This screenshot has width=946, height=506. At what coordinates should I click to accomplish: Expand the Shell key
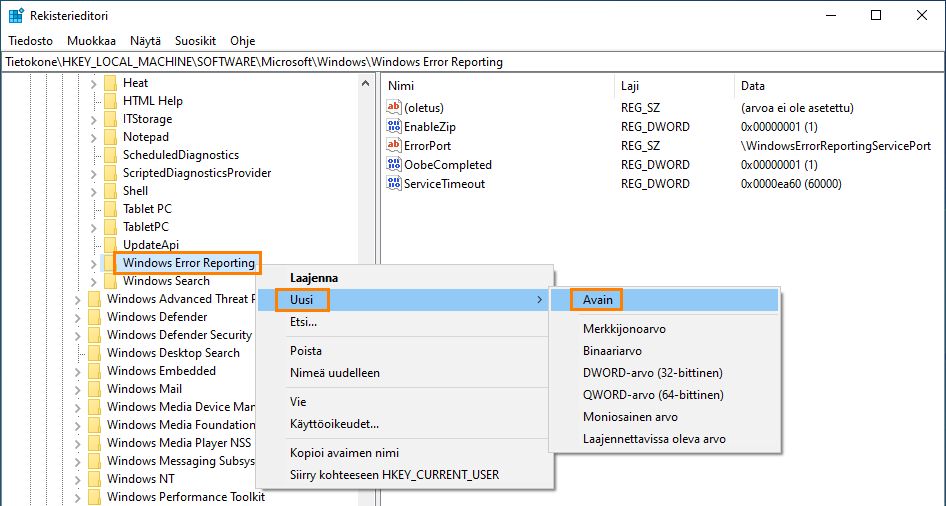94,191
